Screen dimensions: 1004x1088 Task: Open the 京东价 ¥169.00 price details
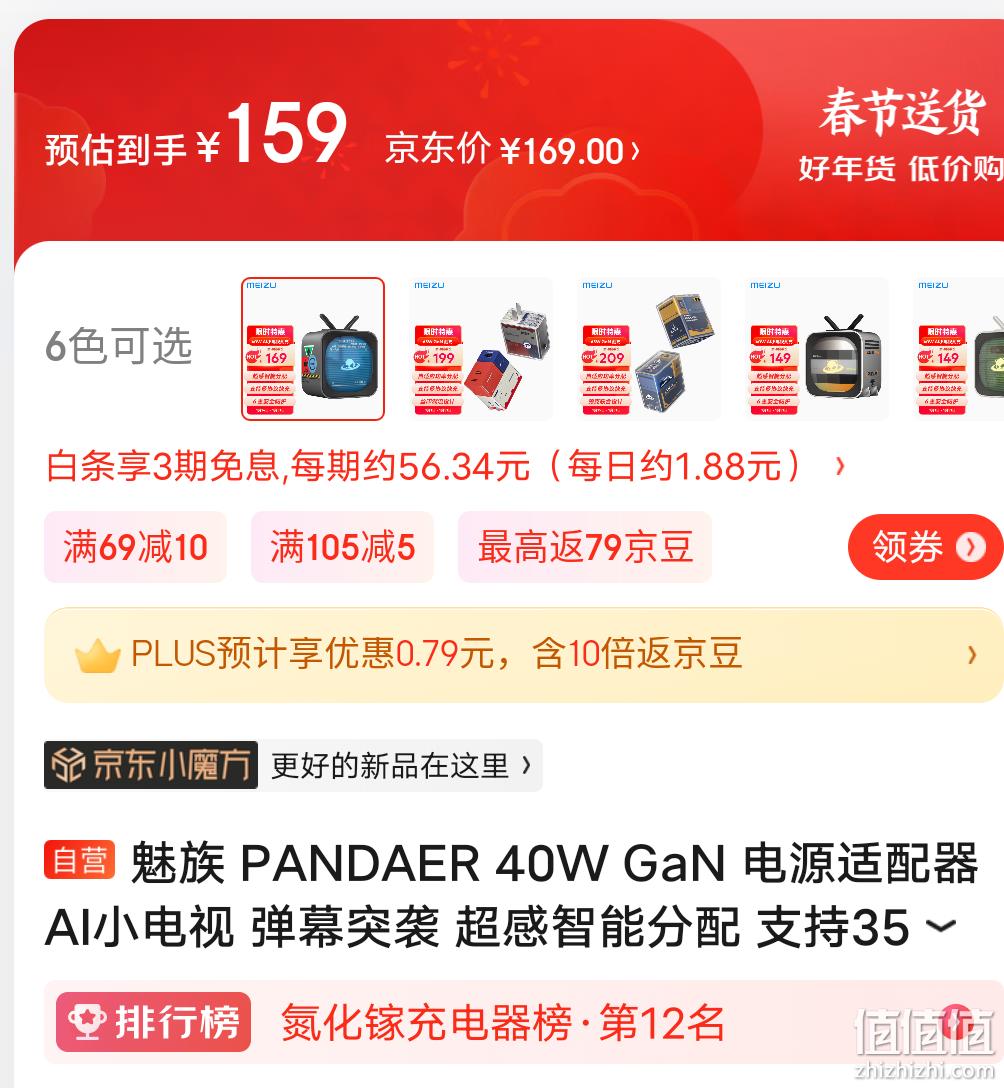[513, 151]
